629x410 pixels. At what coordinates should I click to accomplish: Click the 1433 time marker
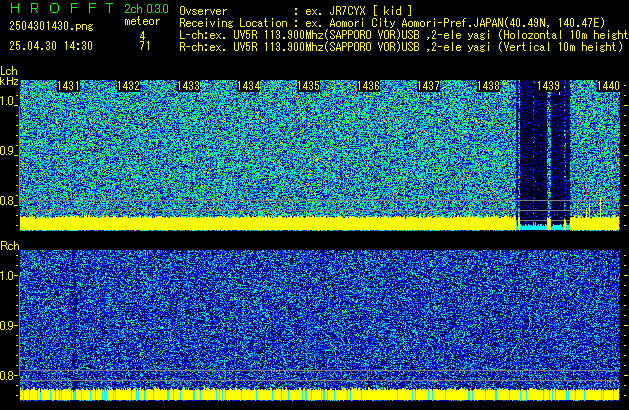(x=189, y=86)
